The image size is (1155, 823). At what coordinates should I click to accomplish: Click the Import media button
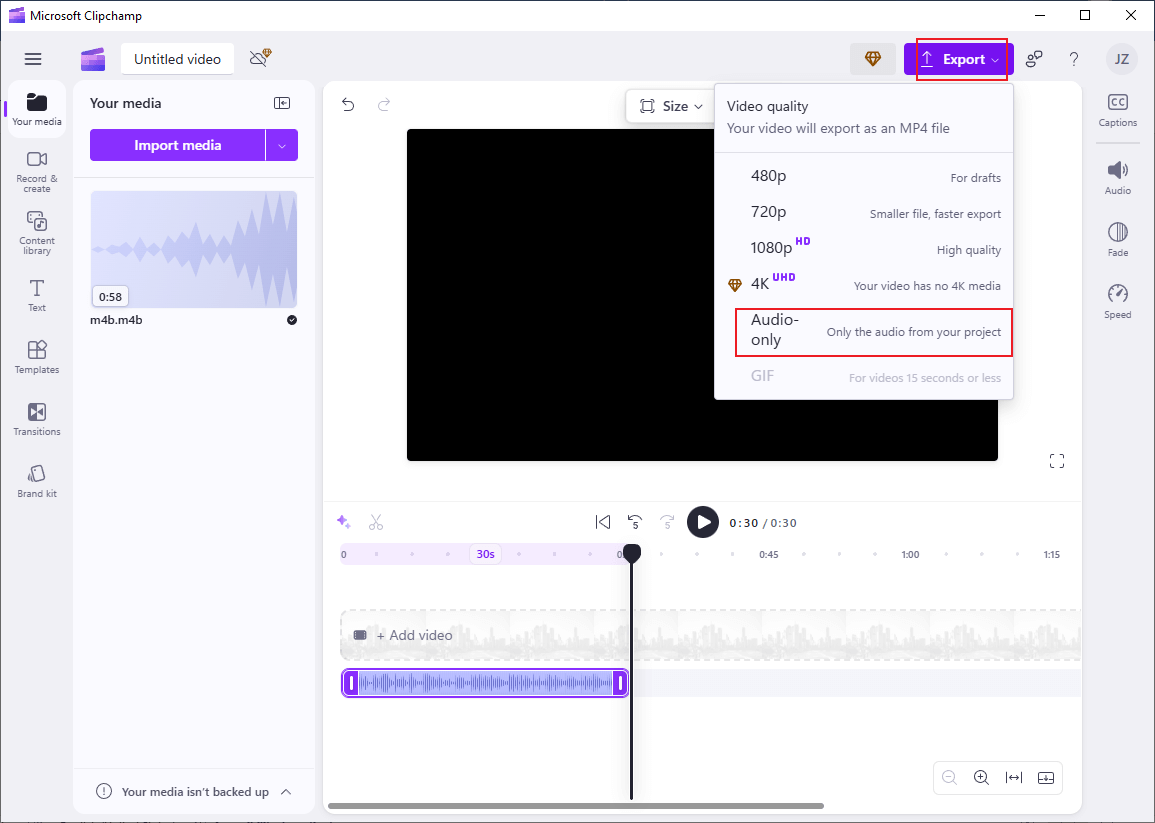pos(178,145)
